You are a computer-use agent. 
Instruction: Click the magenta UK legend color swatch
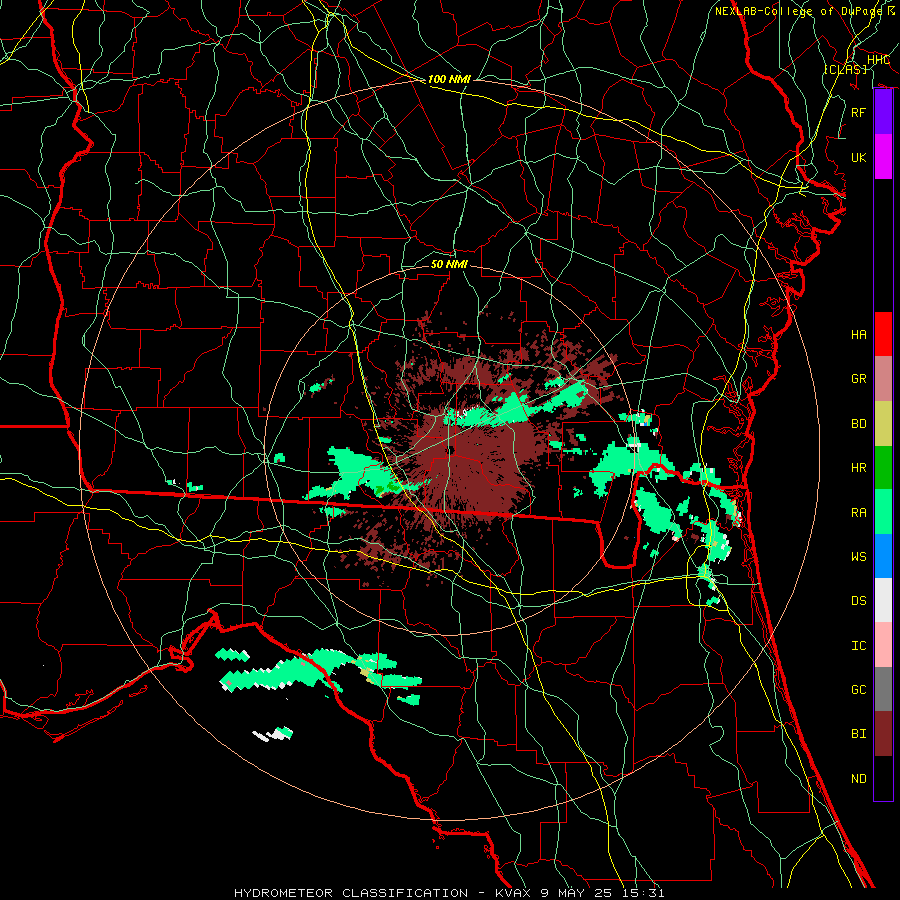tap(883, 157)
